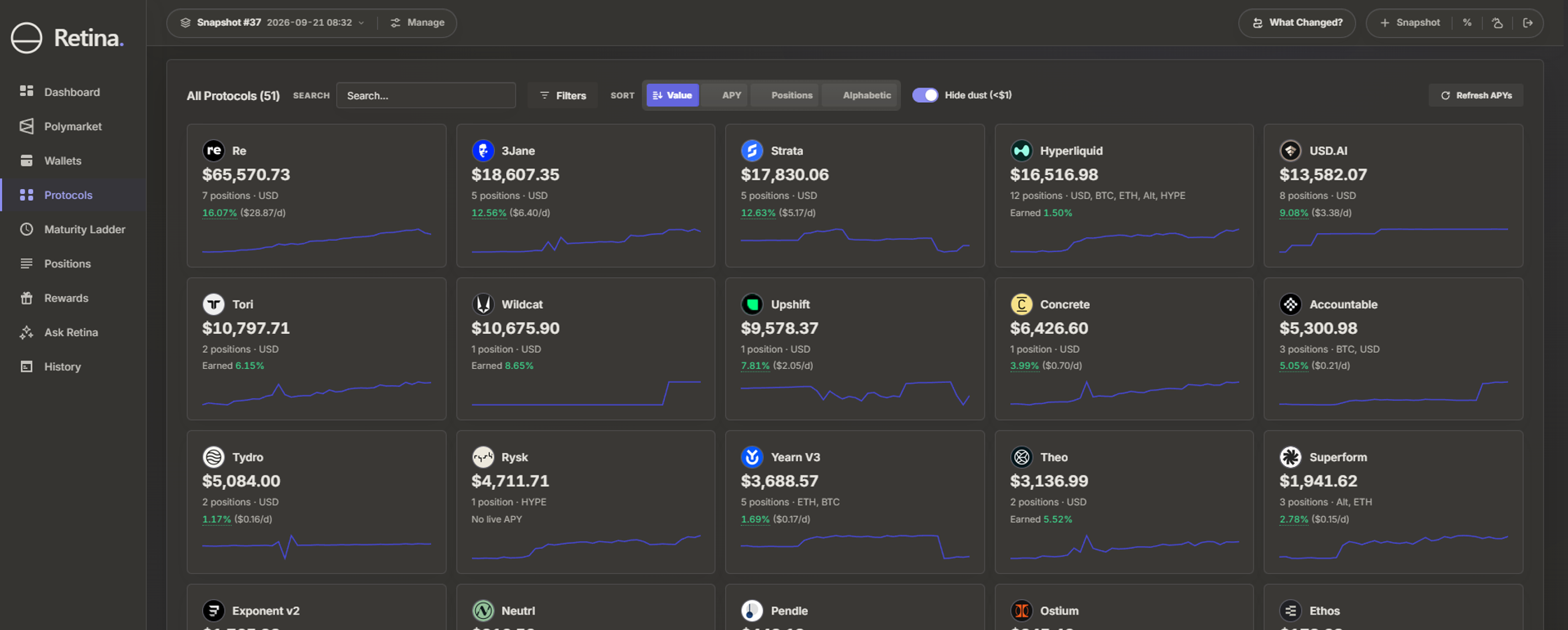The width and height of the screenshot is (1568, 630).
Task: Click the Strata protocol logo icon
Action: coord(752,150)
